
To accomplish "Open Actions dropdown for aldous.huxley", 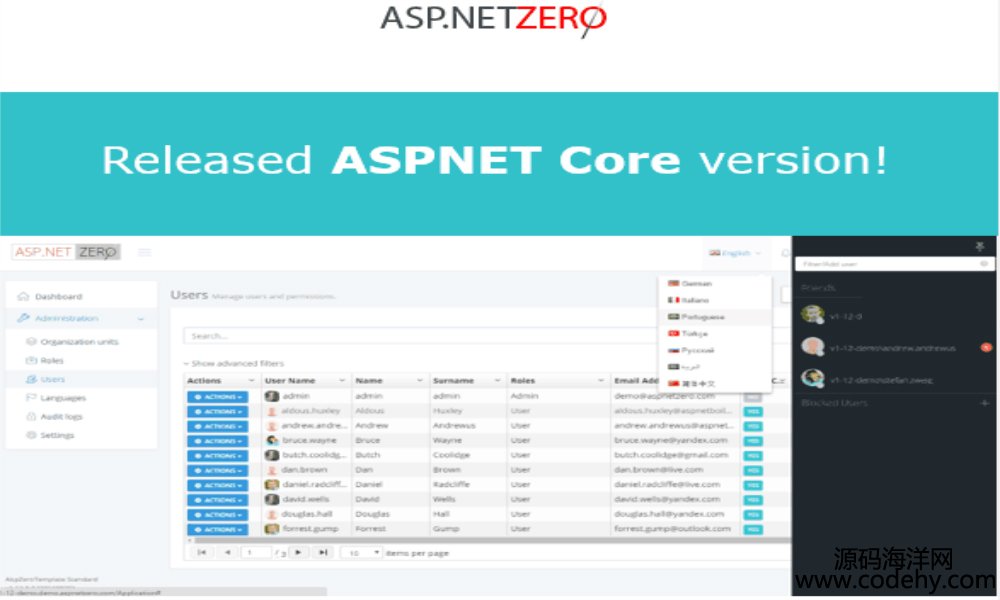I will pos(217,411).
